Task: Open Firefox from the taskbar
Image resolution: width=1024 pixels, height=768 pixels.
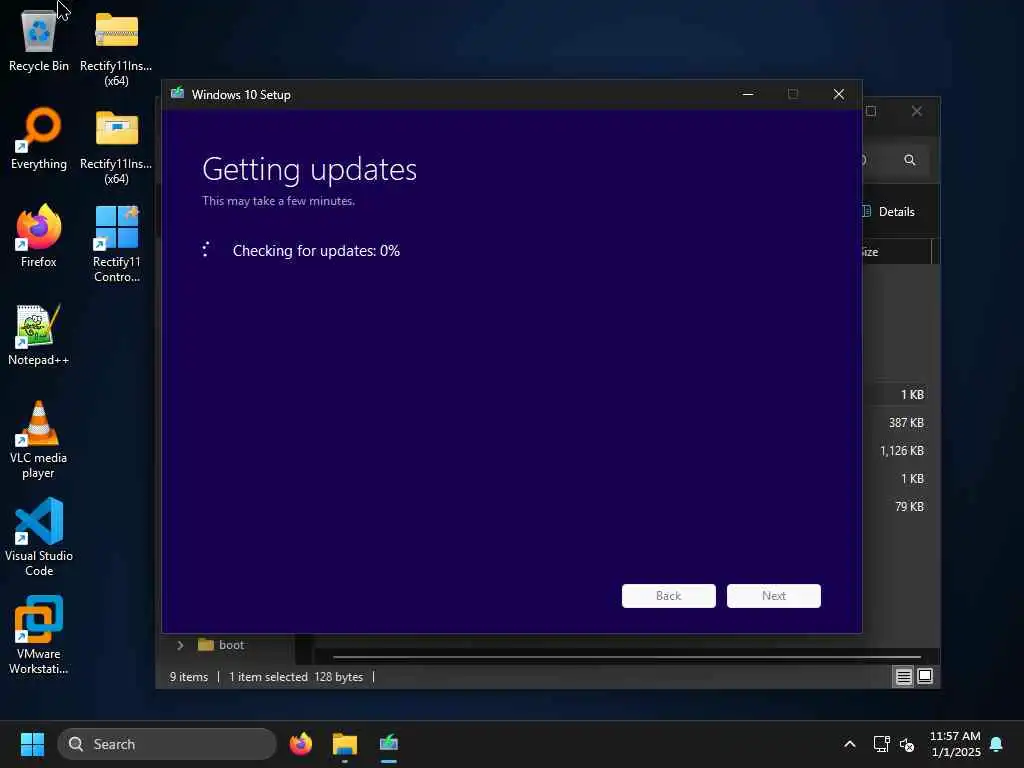Action: [300, 744]
